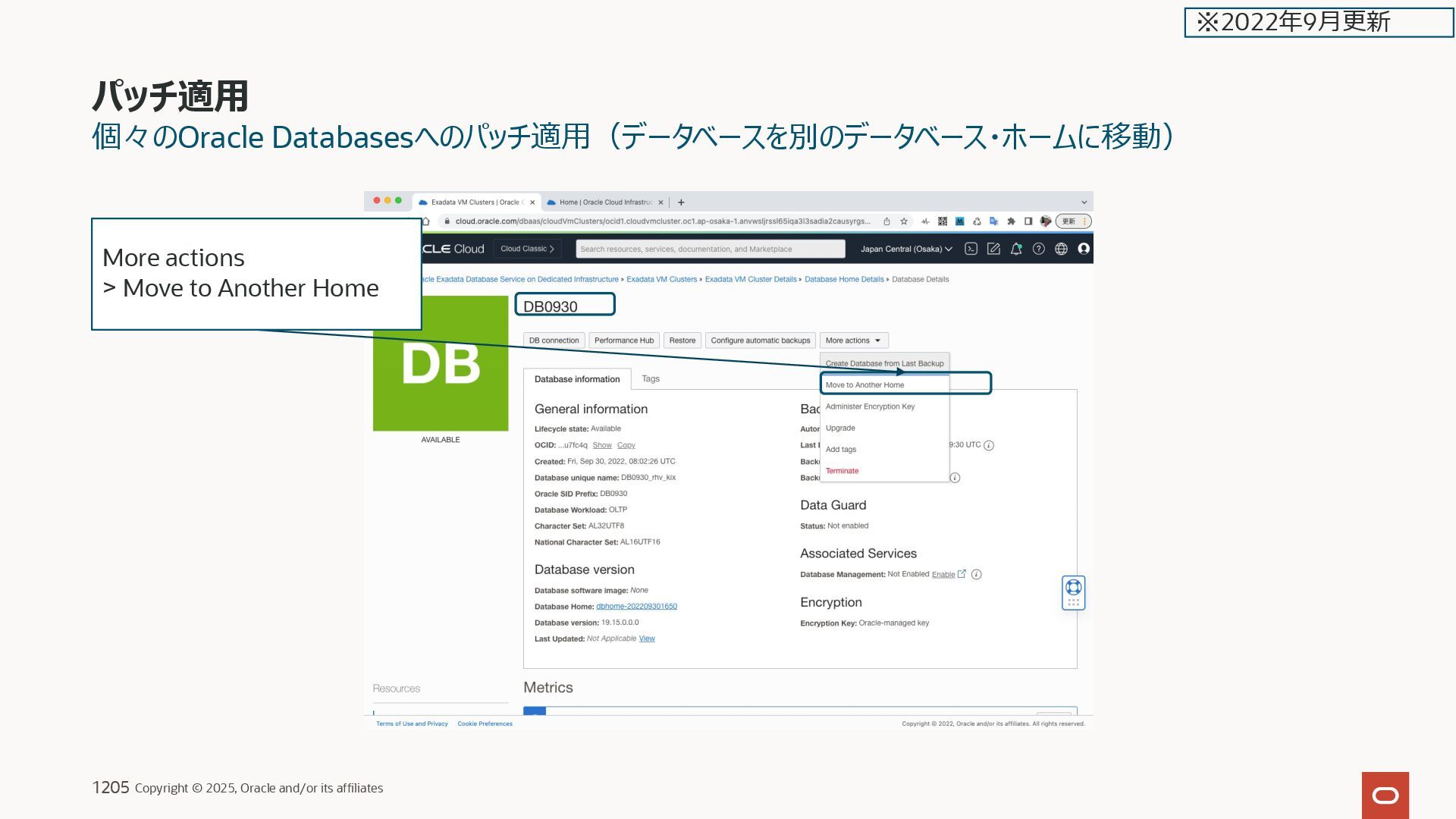The width and height of the screenshot is (1456, 819).
Task: Expand the Cloud Classic chevron button
Action: [527, 249]
